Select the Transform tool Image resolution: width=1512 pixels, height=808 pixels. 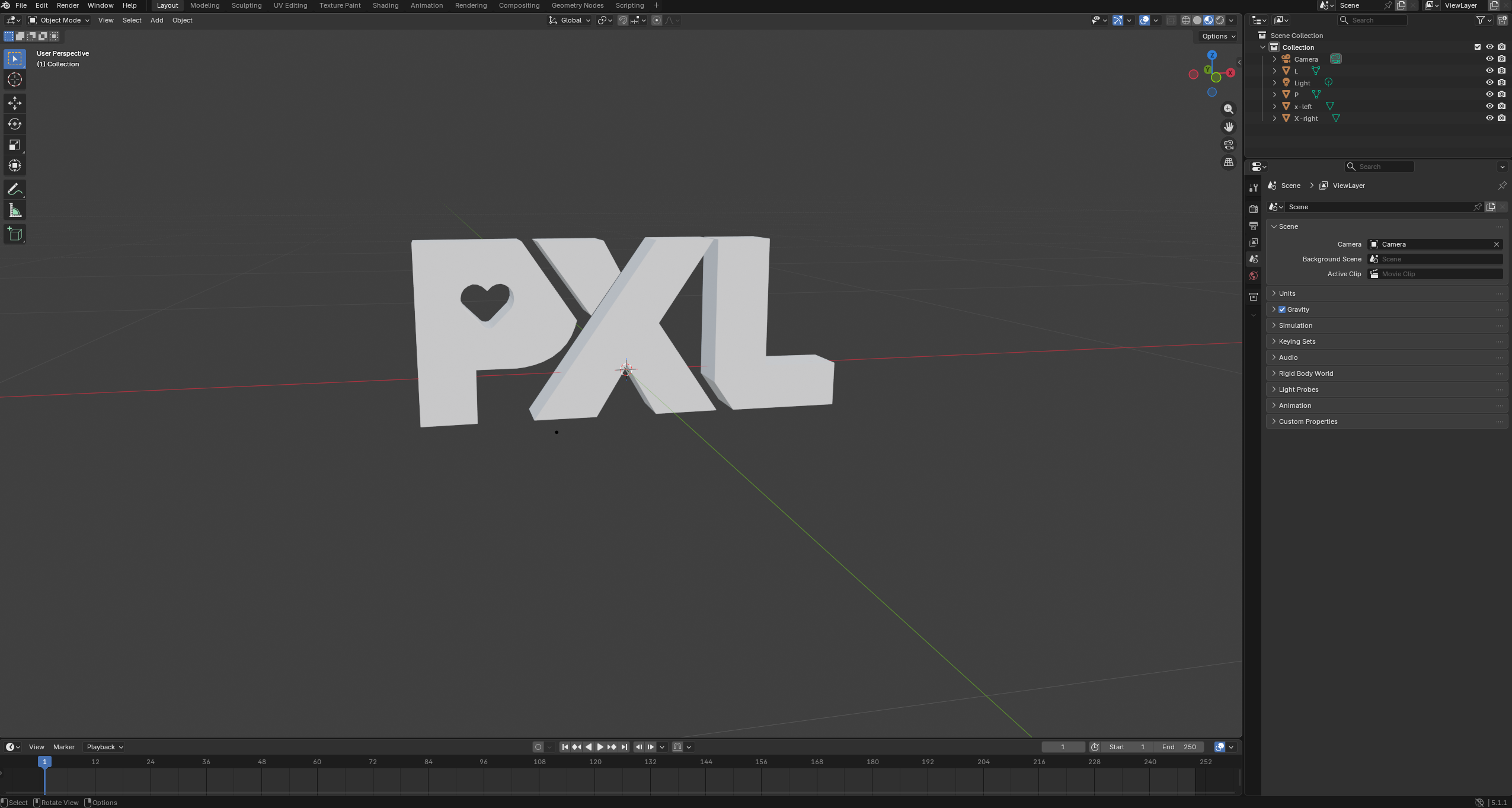(x=15, y=165)
